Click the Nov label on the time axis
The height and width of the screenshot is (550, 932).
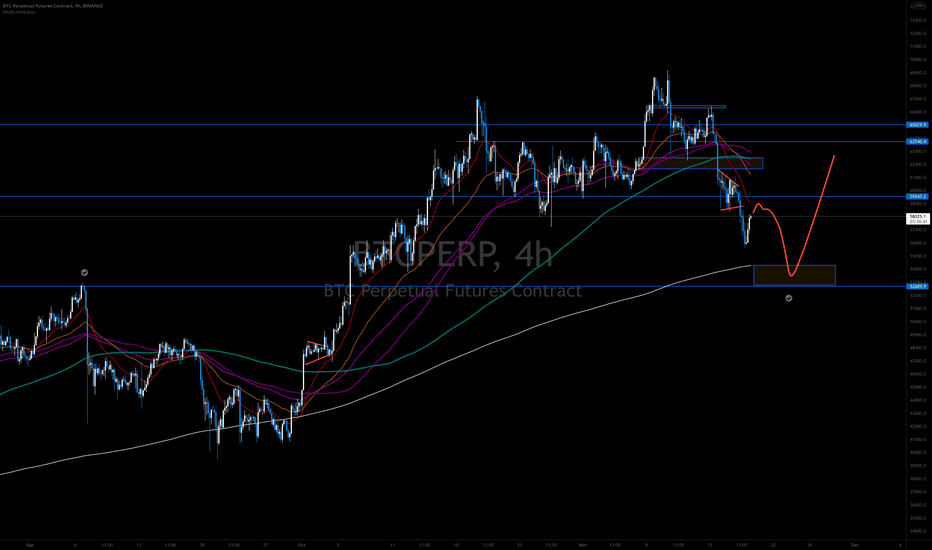pyautogui.click(x=582, y=545)
